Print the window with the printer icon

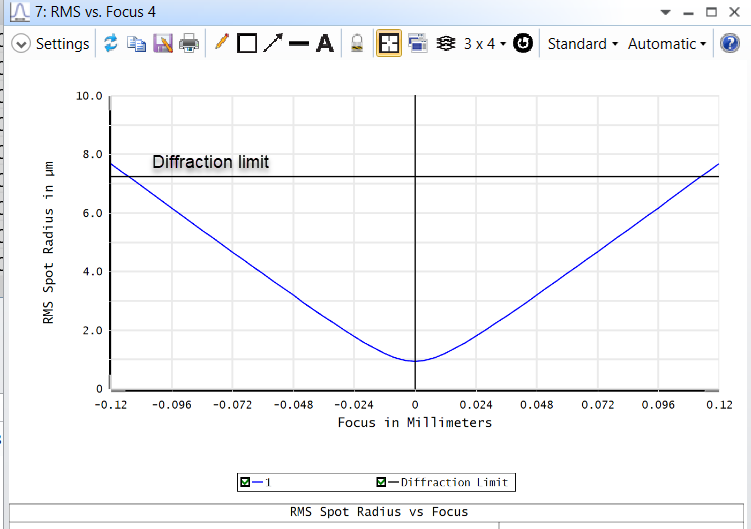[189, 44]
